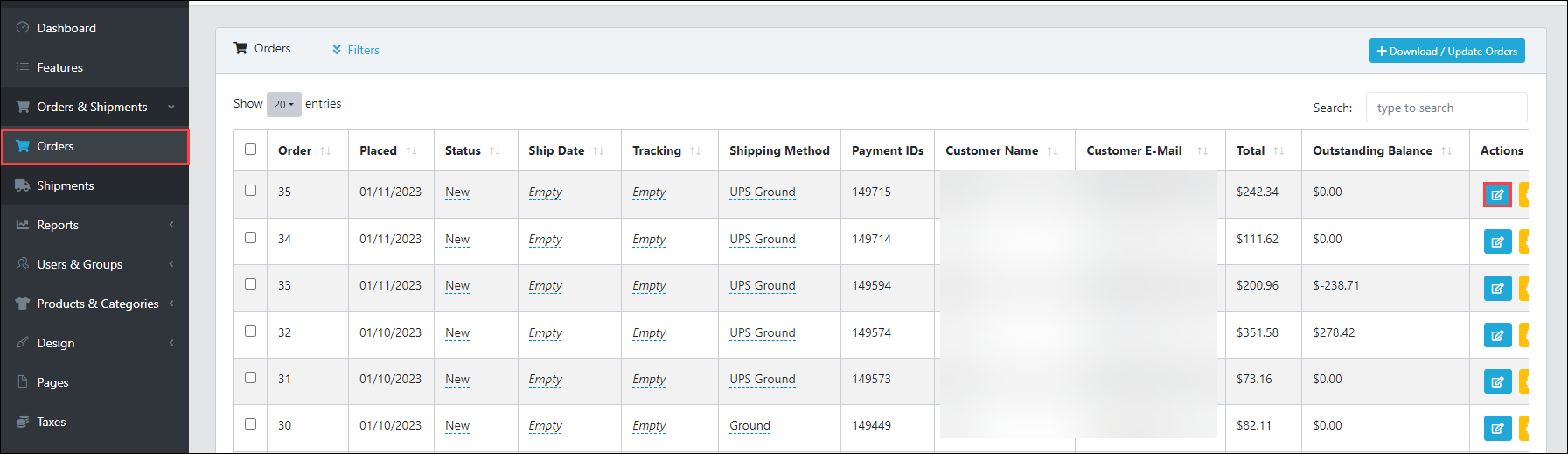Sort table by Ship Date arrows
1568x454 pixels.
pos(598,151)
